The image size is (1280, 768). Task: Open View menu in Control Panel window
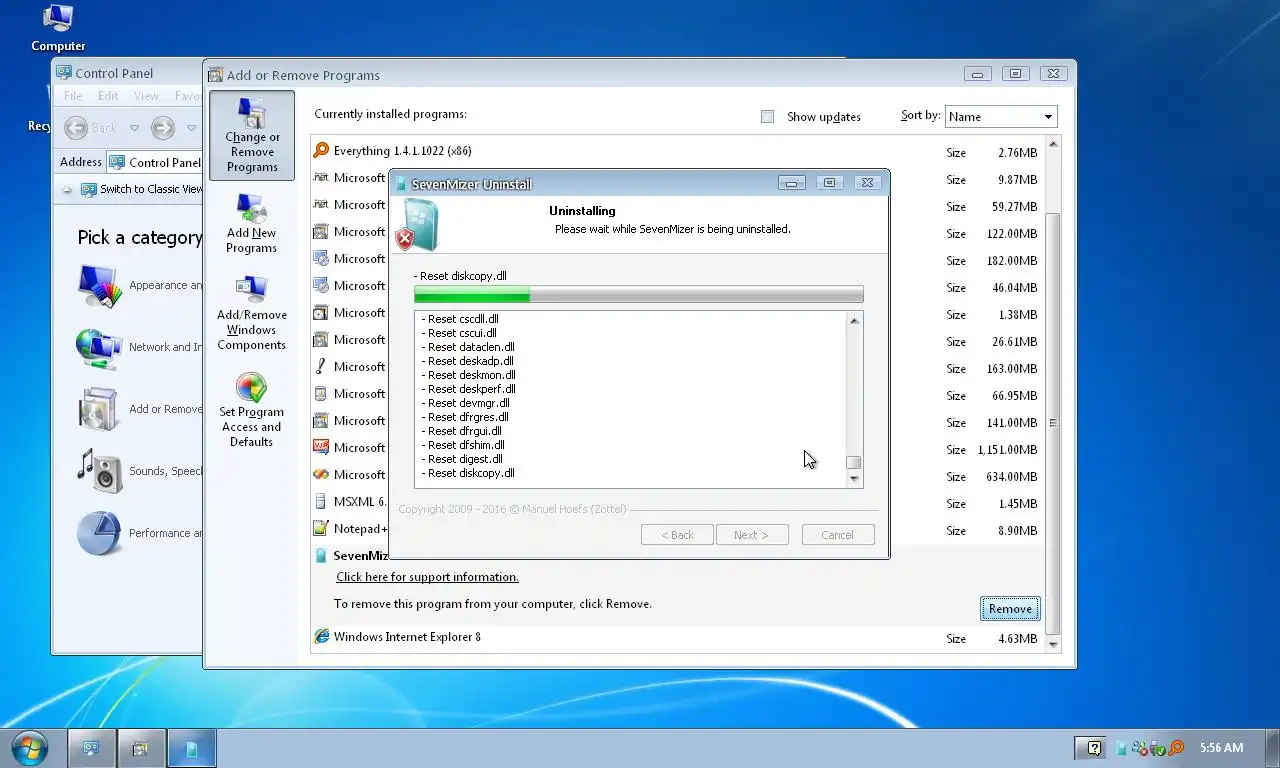pyautogui.click(x=146, y=96)
